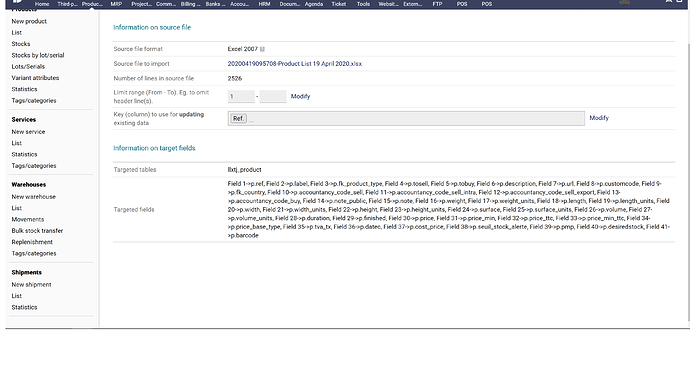Image resolution: width=690 pixels, height=388 pixels.
Task: Click the Shipments section header
Action: 26,273
